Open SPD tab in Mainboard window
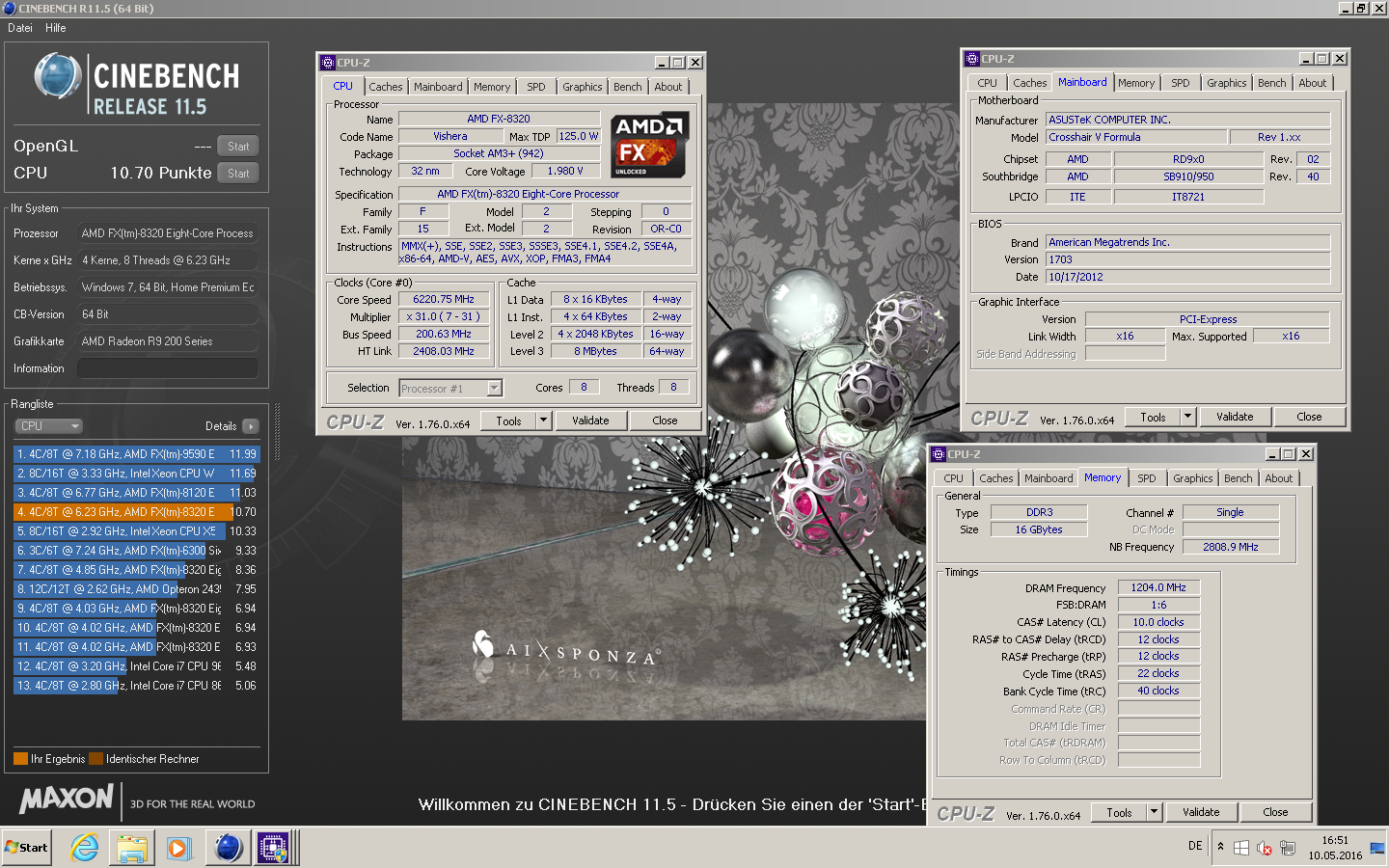The height and width of the screenshot is (868, 1389). [x=1181, y=83]
